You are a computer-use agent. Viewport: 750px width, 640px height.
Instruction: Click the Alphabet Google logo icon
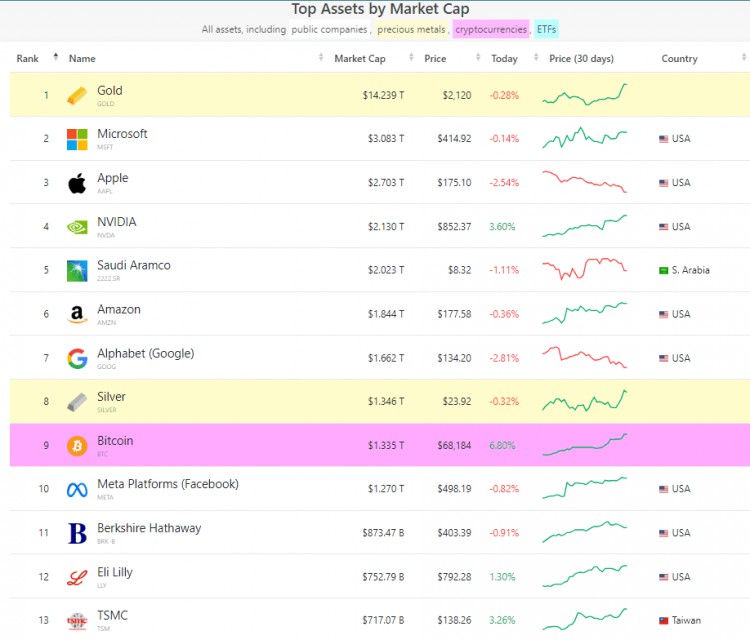point(77,358)
